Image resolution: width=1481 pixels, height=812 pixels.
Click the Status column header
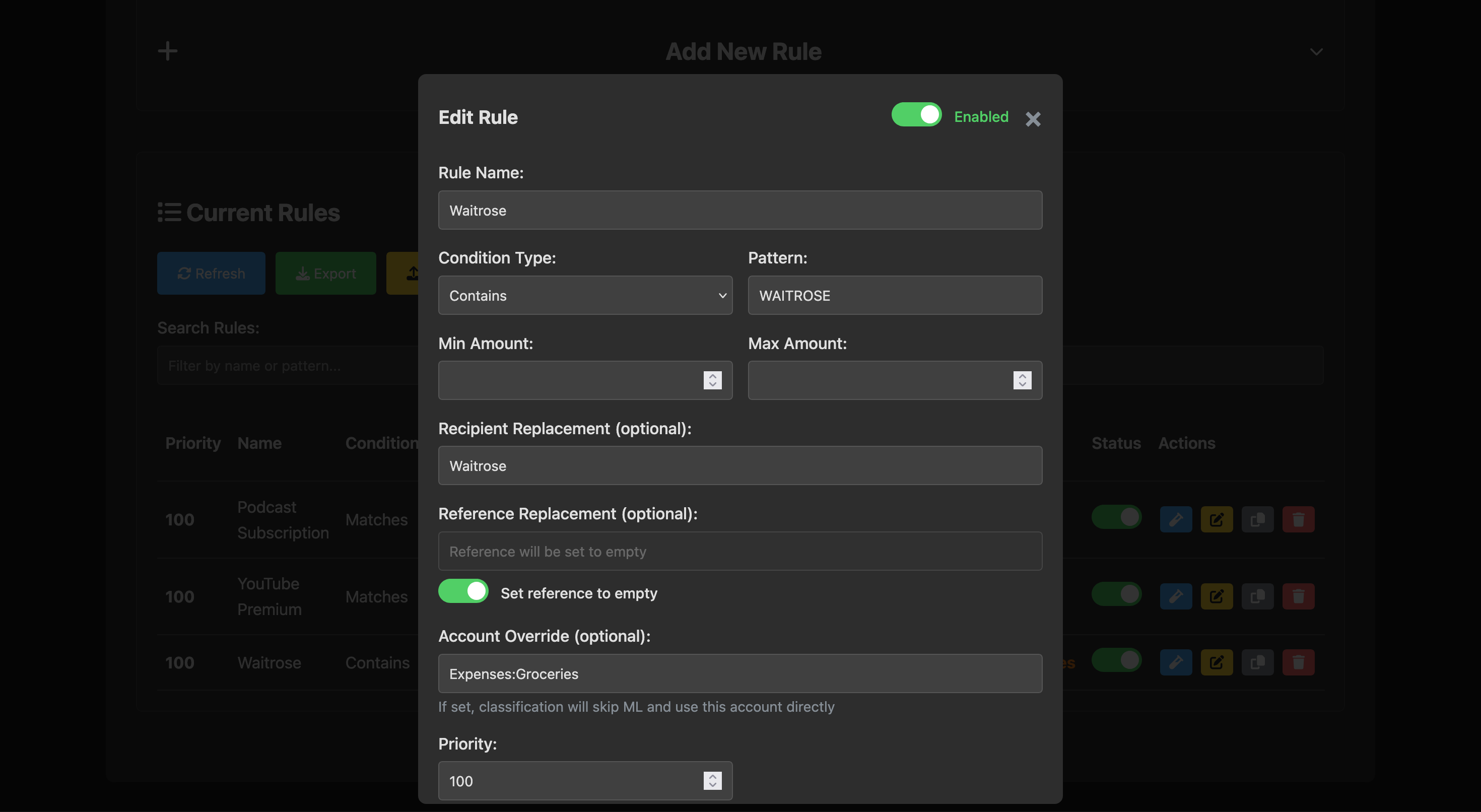pyautogui.click(x=1116, y=443)
